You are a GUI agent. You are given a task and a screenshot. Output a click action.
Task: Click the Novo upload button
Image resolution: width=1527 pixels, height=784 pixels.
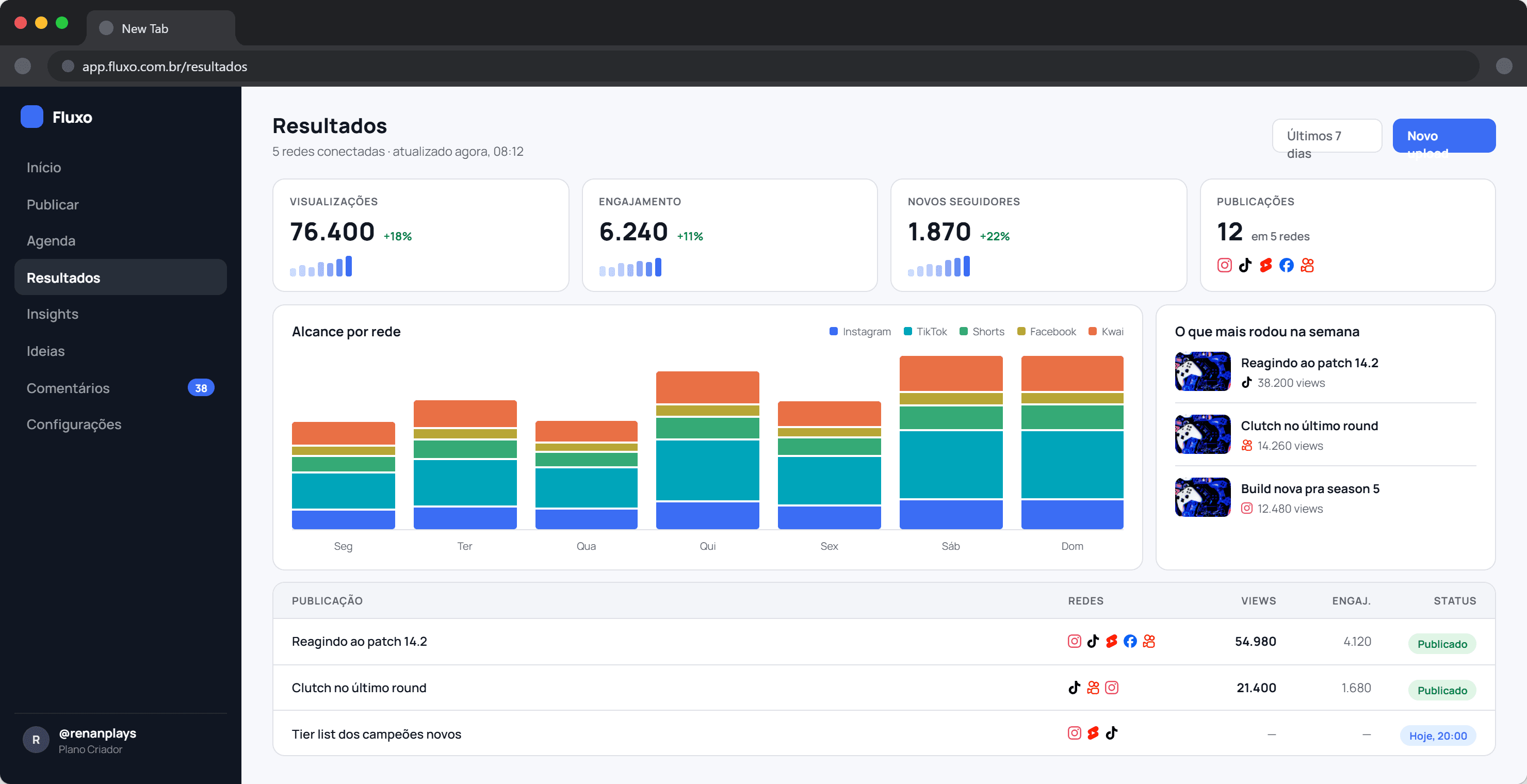point(1444,136)
